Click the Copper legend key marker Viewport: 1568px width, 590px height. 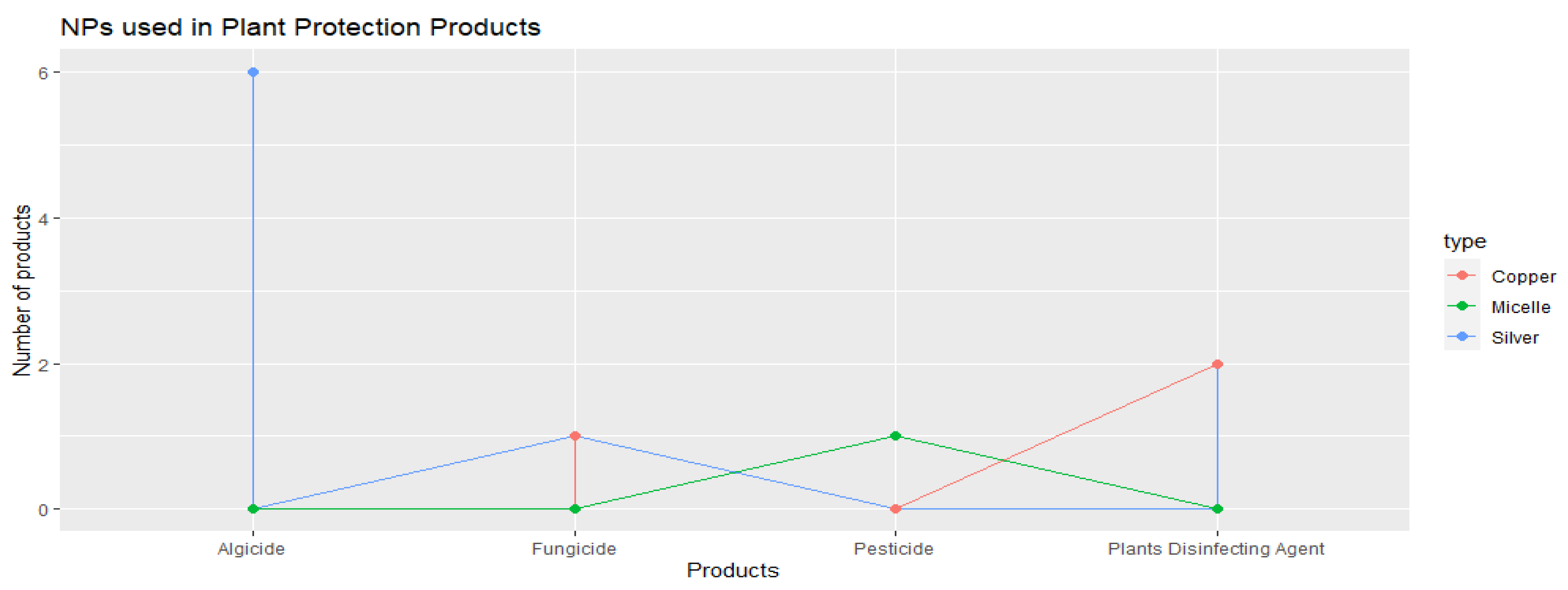pyautogui.click(x=1462, y=276)
